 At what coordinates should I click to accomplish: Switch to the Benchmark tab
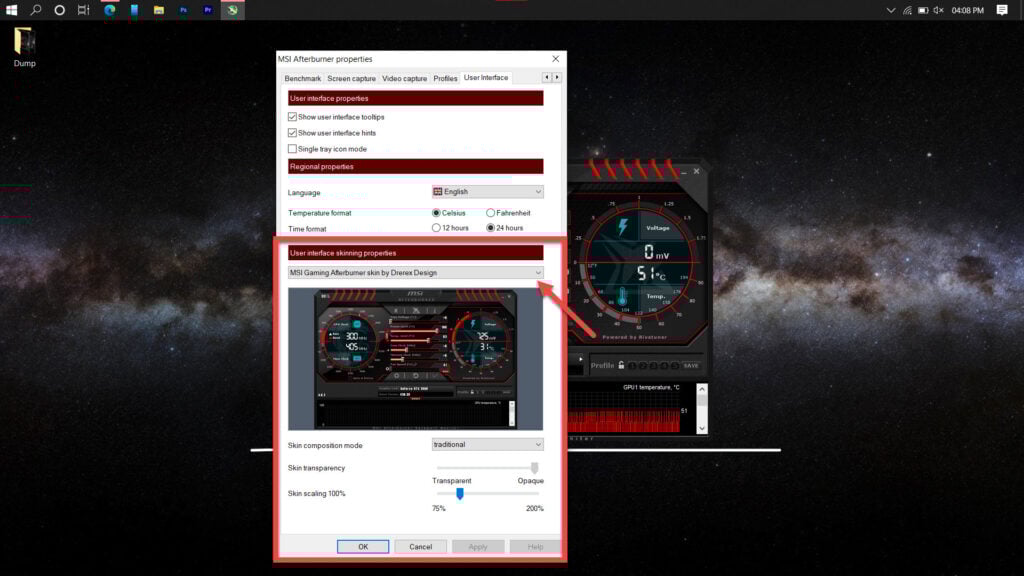tap(302, 78)
